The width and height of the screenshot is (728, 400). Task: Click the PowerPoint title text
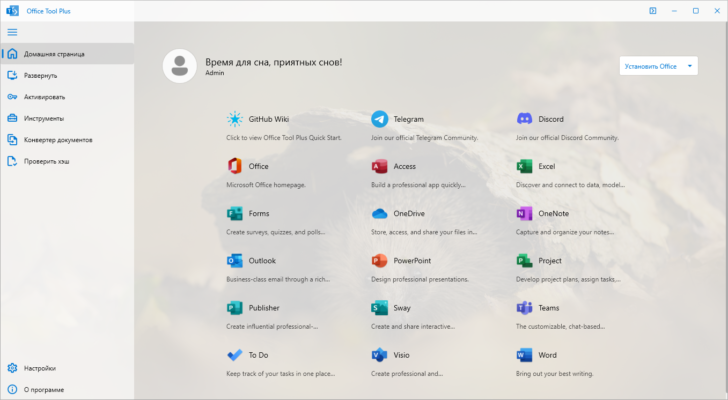tap(412, 261)
